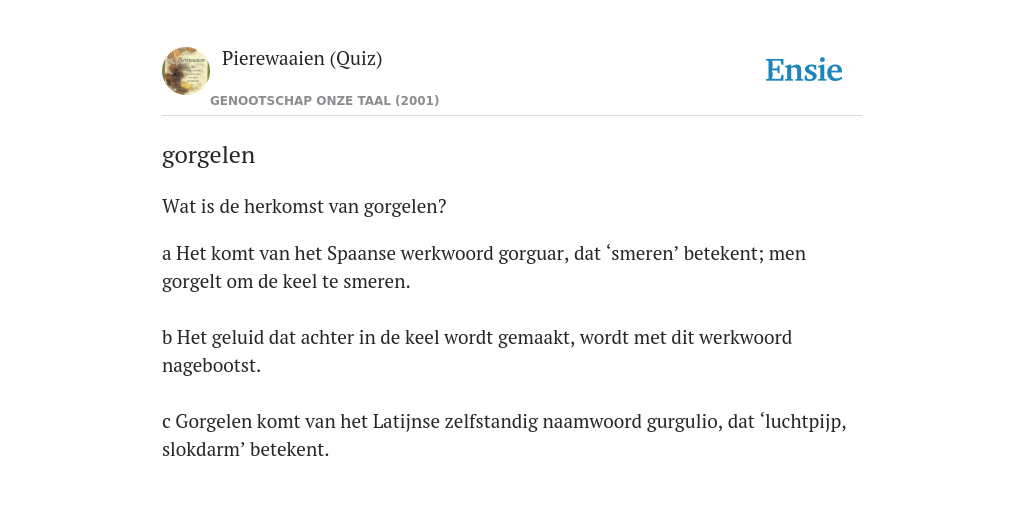
Task: Open the Ensie logo link
Action: pos(804,71)
